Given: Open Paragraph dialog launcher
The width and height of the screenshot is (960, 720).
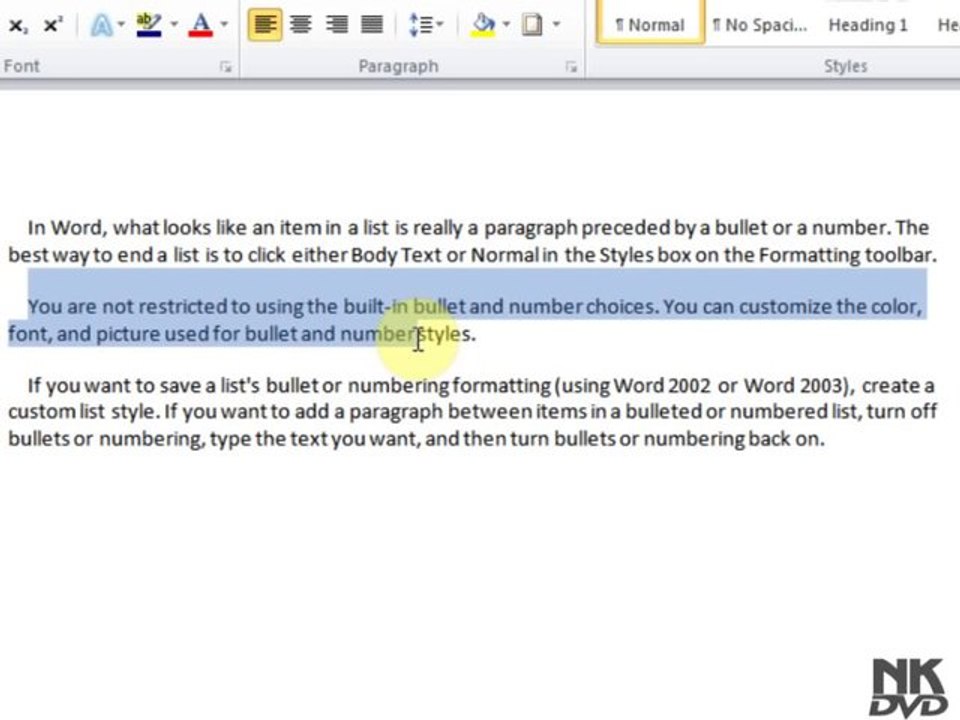Looking at the screenshot, I should click(x=571, y=67).
